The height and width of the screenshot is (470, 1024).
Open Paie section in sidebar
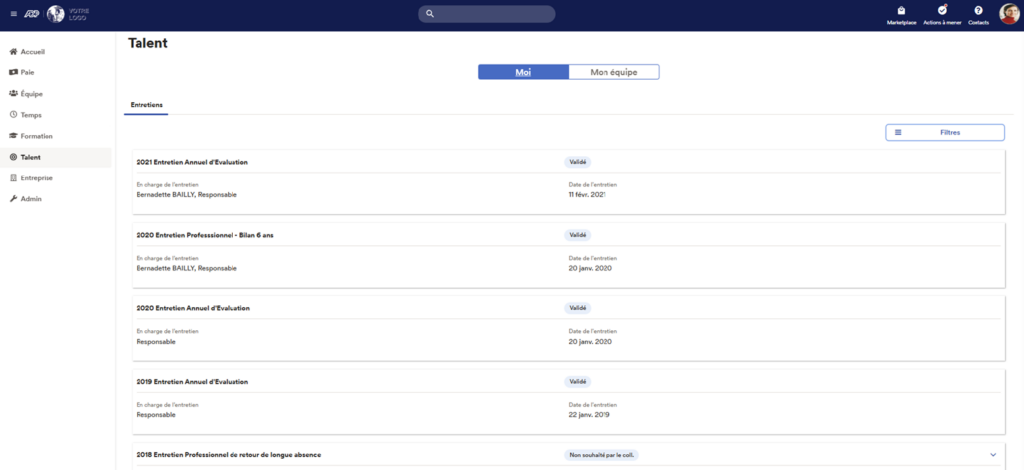(28, 73)
